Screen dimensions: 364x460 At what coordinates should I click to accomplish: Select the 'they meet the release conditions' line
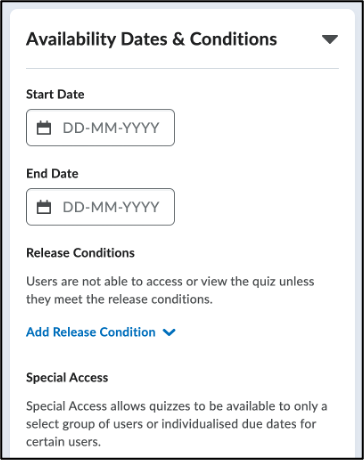pos(119,299)
